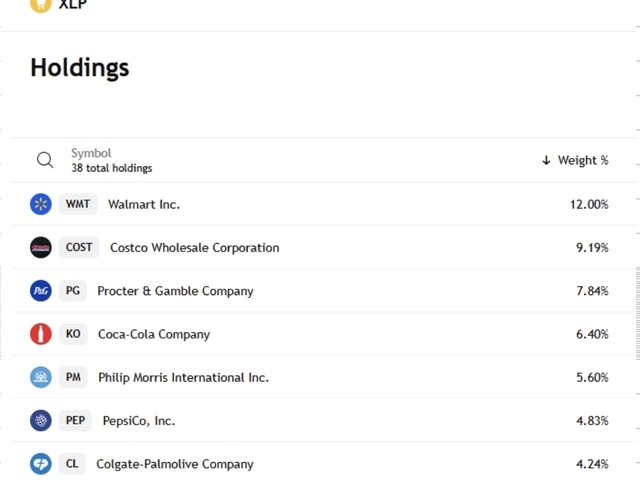Click the Procter & Gamble logo icon

click(x=41, y=291)
